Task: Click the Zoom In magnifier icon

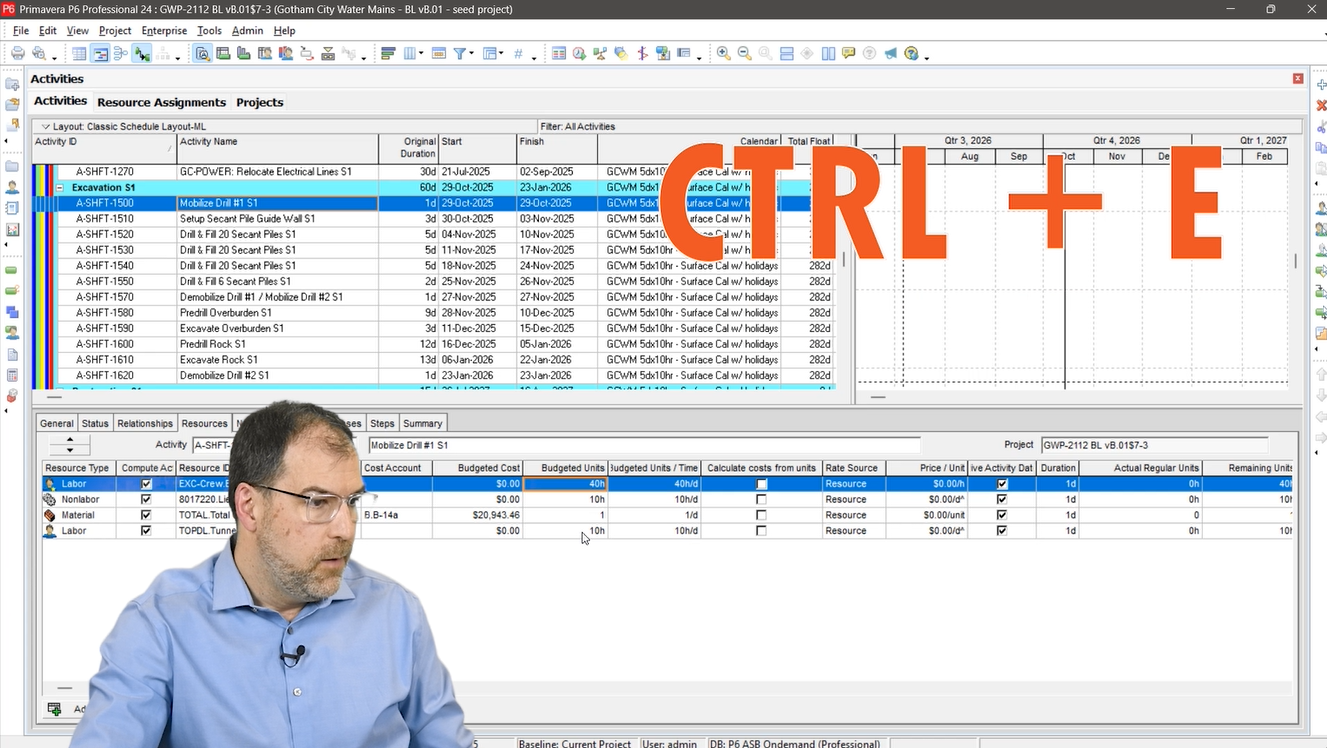Action: 724,54
